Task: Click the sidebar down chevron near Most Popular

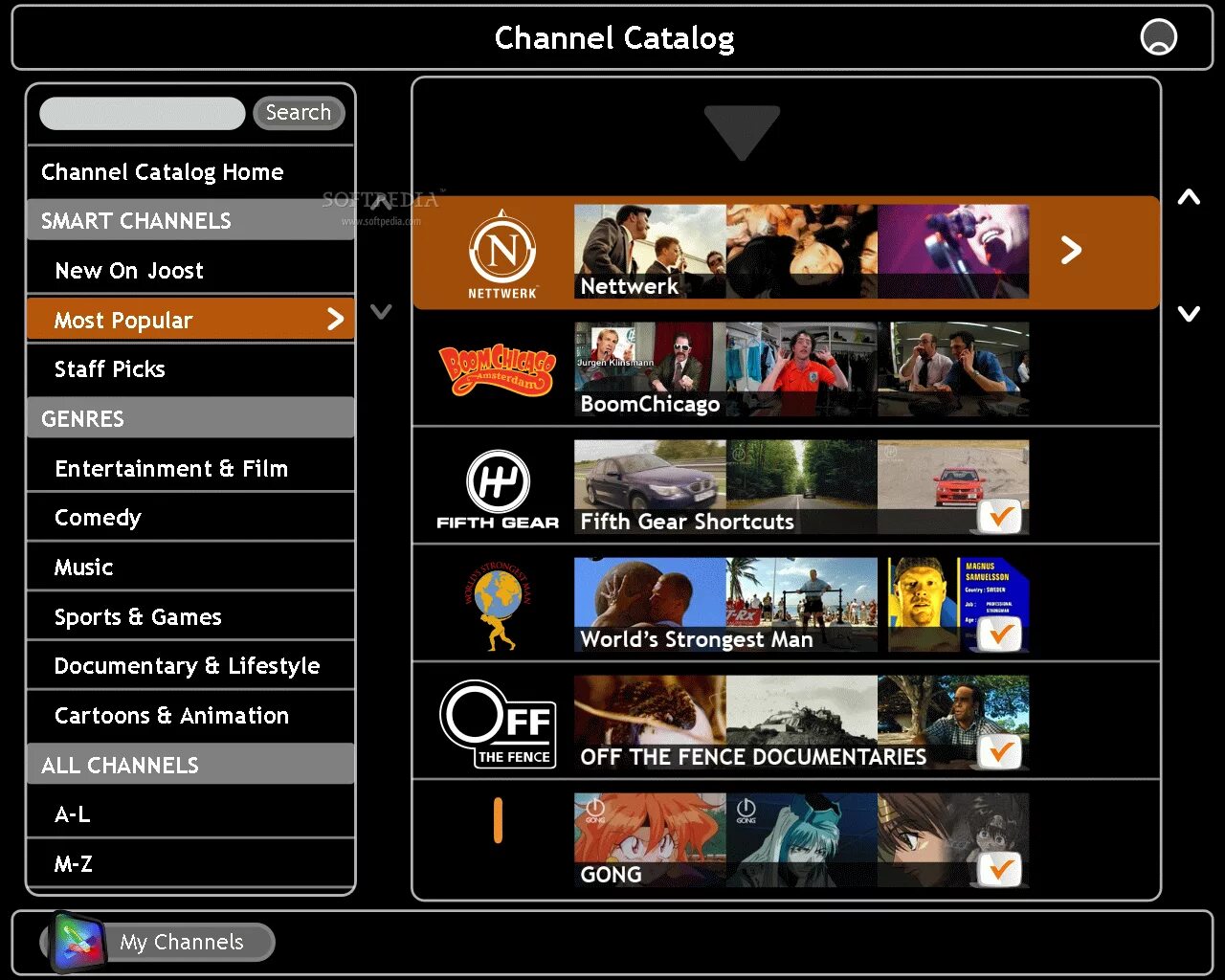Action: [x=381, y=311]
